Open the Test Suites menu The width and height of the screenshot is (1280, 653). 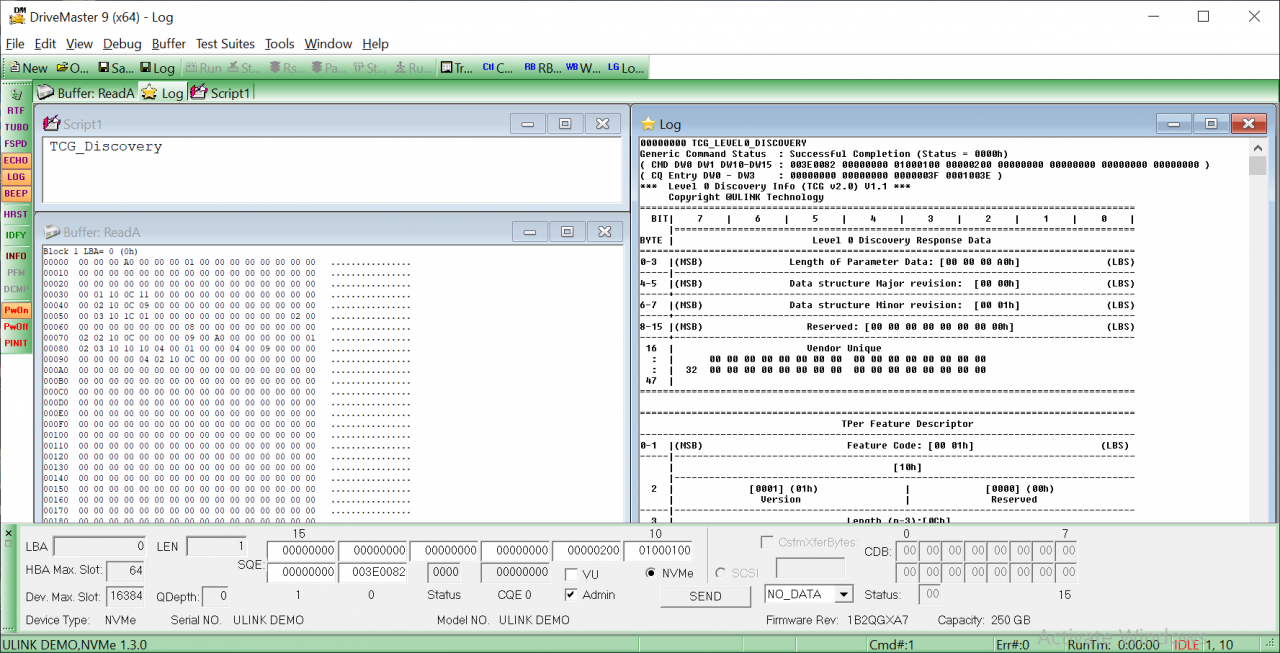(225, 44)
